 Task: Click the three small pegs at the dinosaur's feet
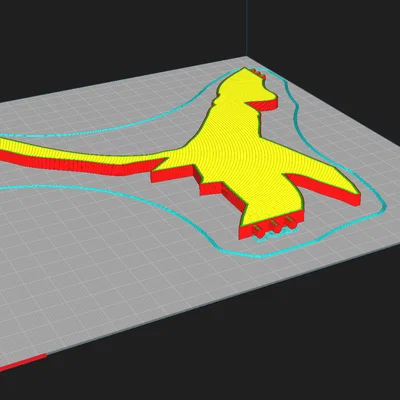(x=275, y=227)
